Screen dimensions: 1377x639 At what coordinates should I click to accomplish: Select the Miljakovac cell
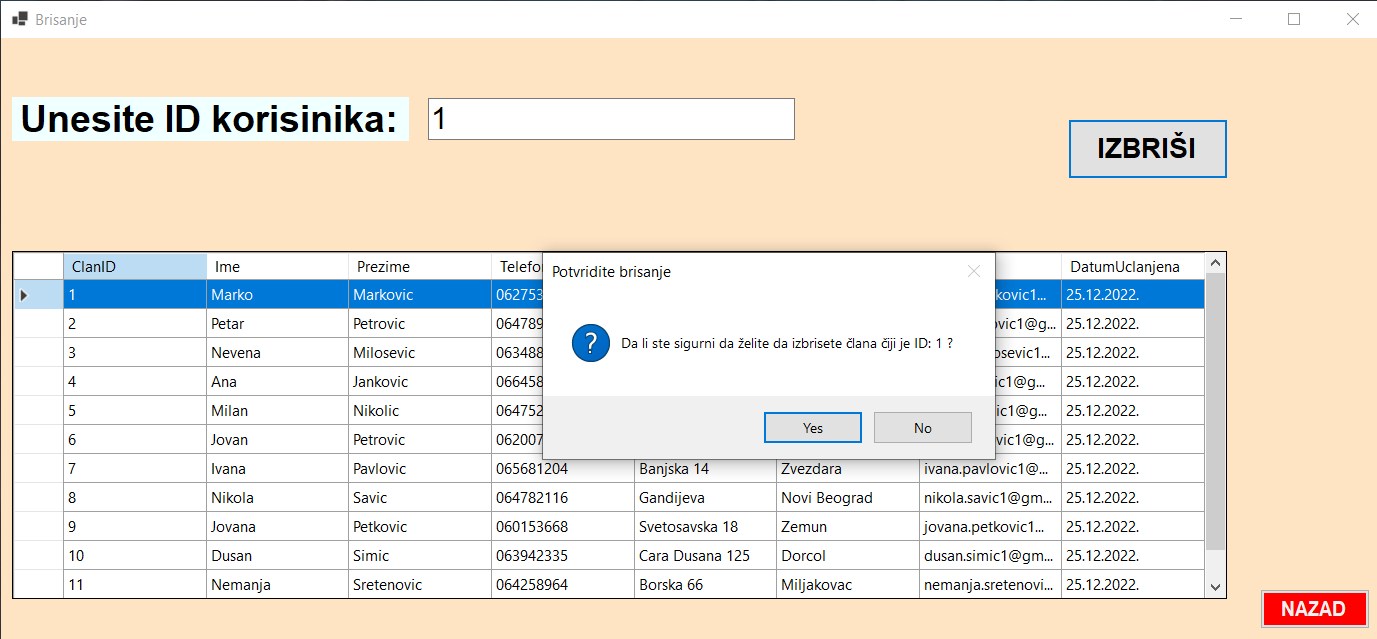coord(848,585)
